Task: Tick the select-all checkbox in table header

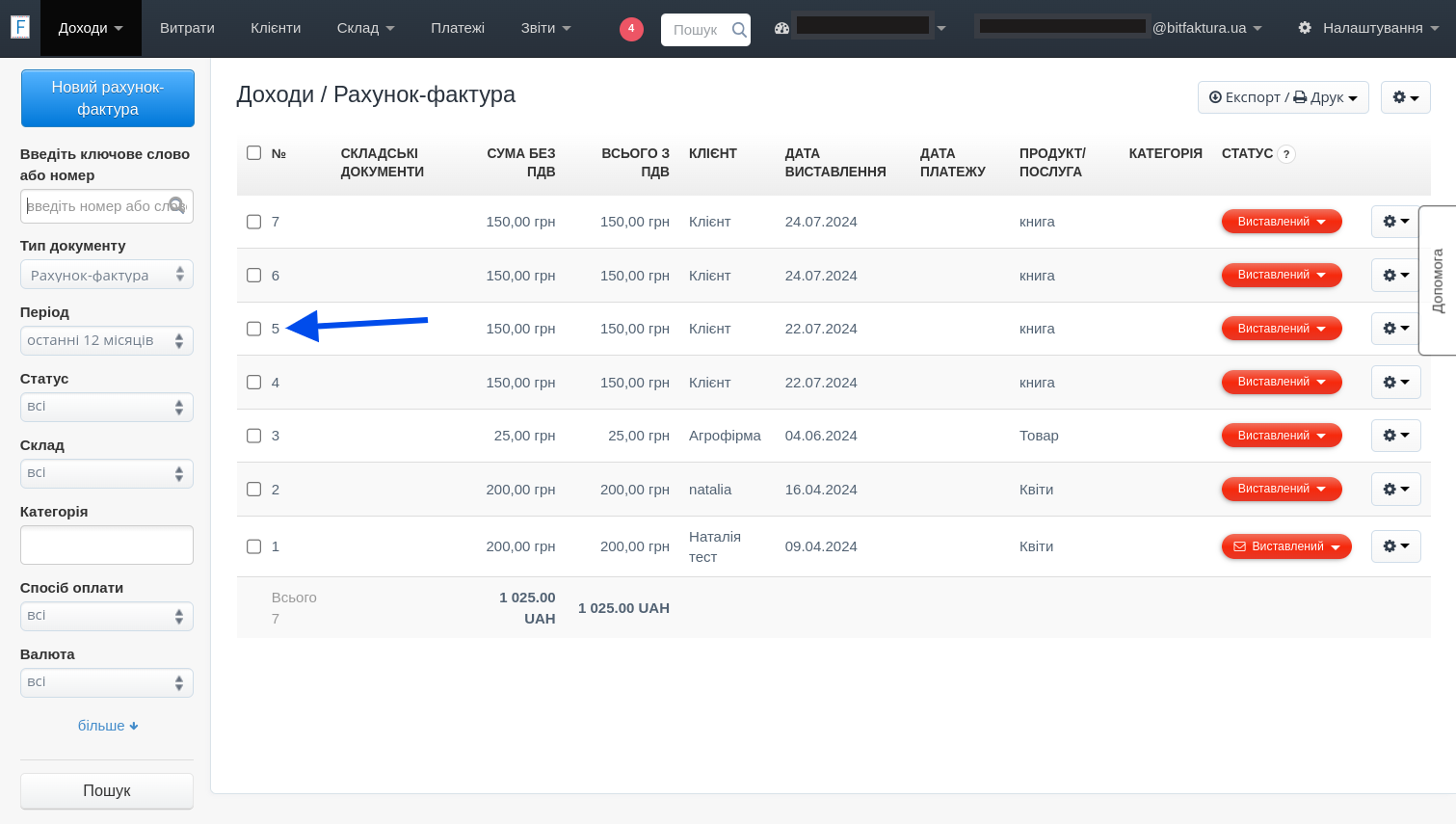Action: (254, 153)
